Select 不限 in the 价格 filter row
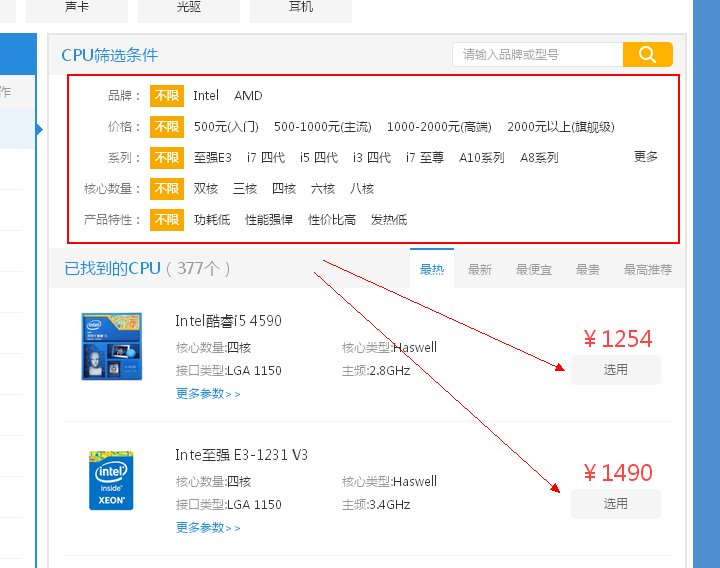 pyautogui.click(x=167, y=127)
